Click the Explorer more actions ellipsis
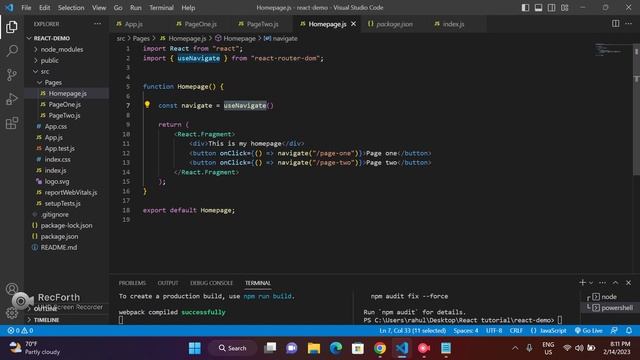 (98, 24)
